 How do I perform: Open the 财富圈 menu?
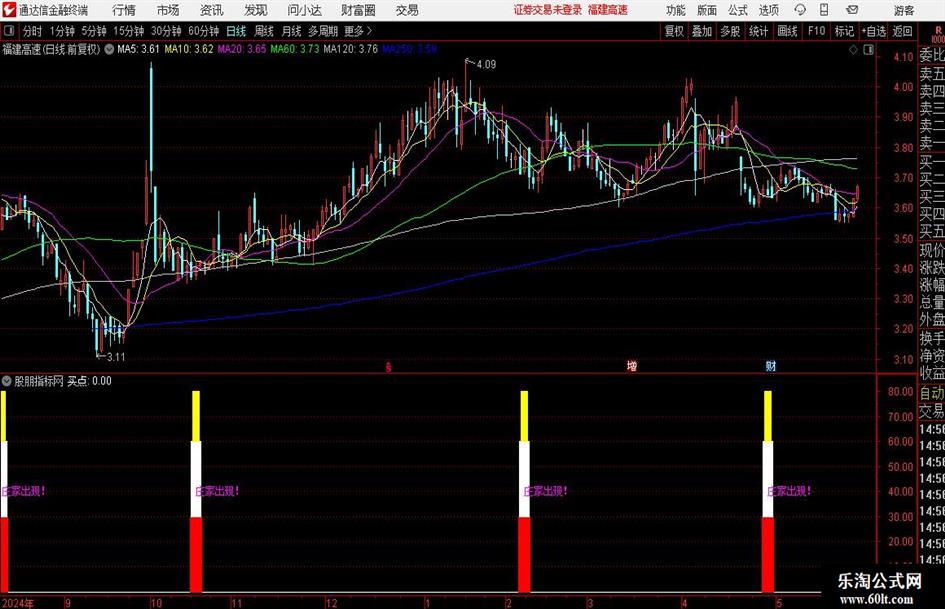coord(358,10)
